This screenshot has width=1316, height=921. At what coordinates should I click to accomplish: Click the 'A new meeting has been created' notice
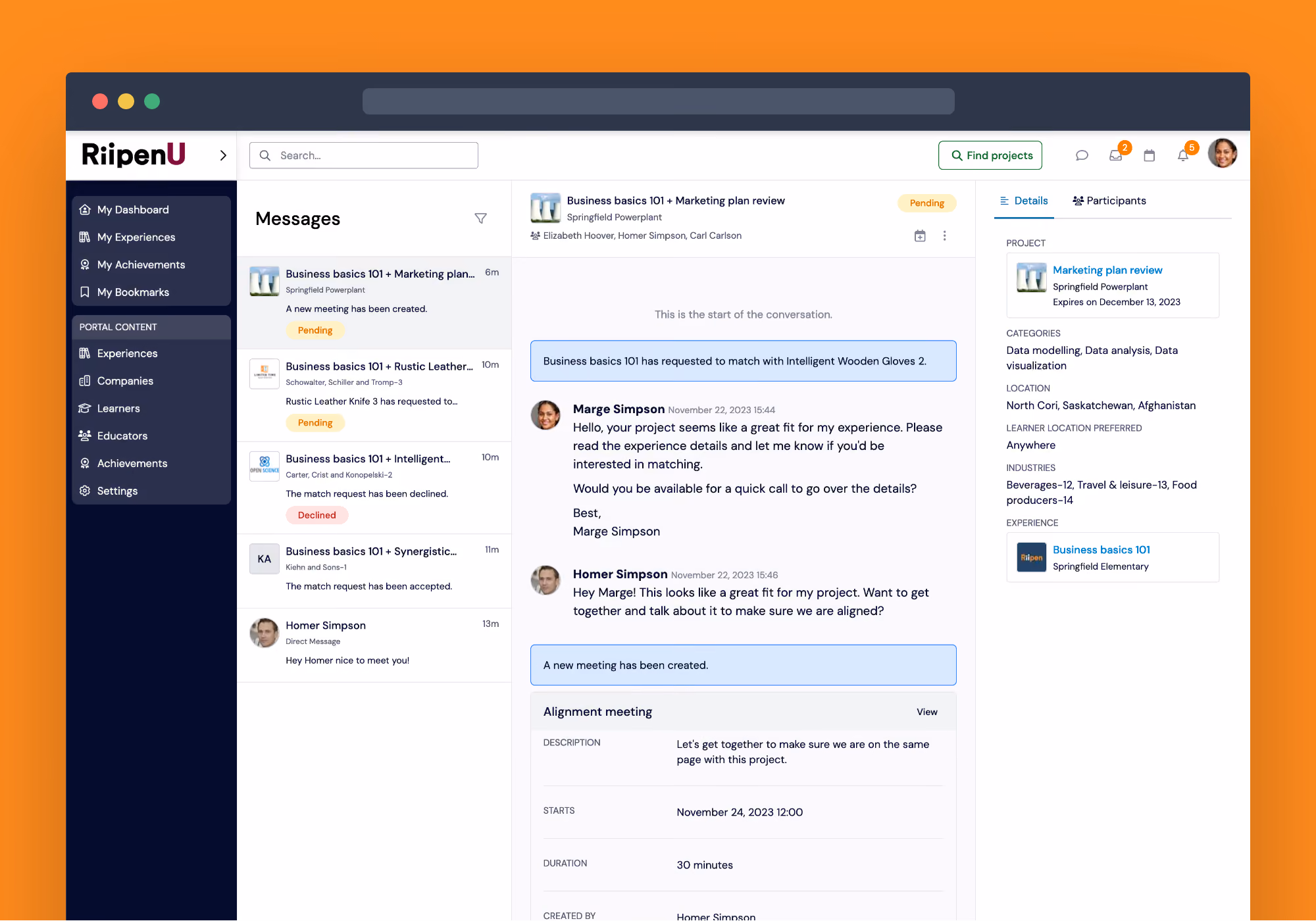coord(743,665)
